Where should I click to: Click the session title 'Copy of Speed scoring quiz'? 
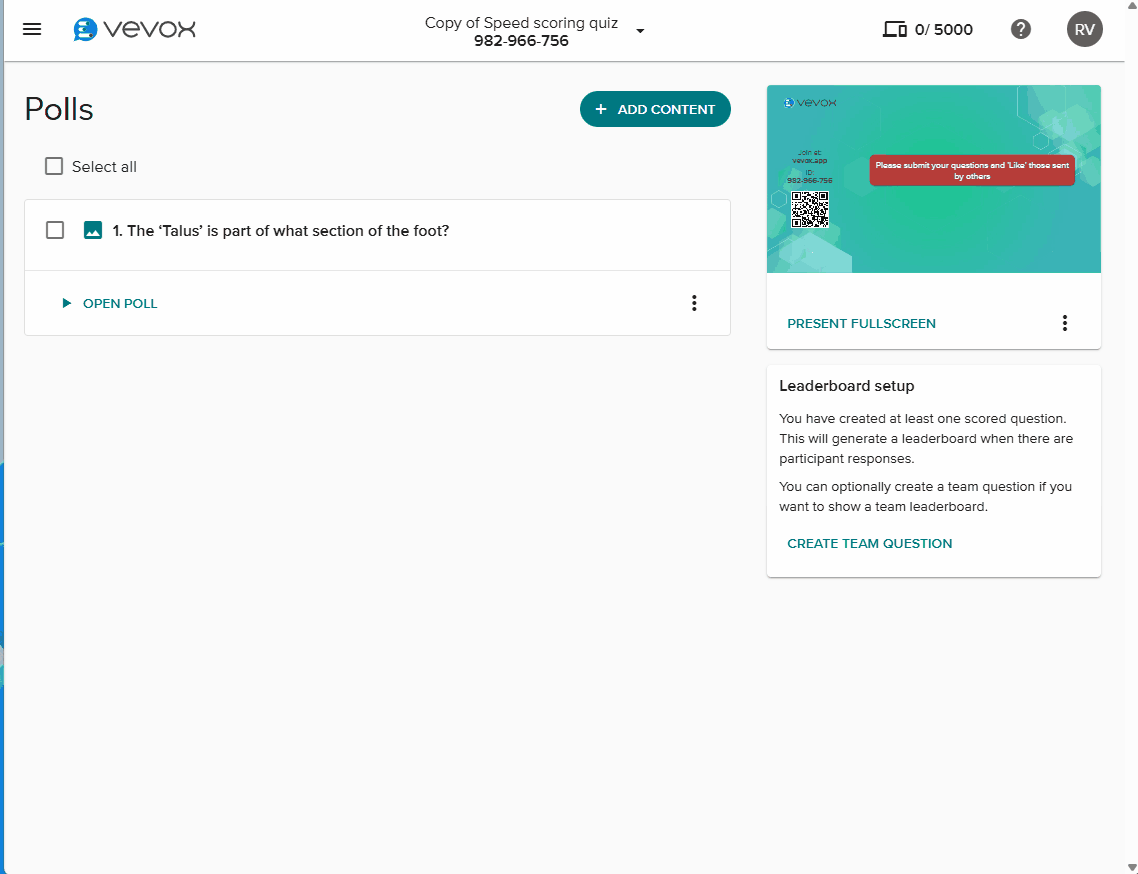pyautogui.click(x=521, y=23)
